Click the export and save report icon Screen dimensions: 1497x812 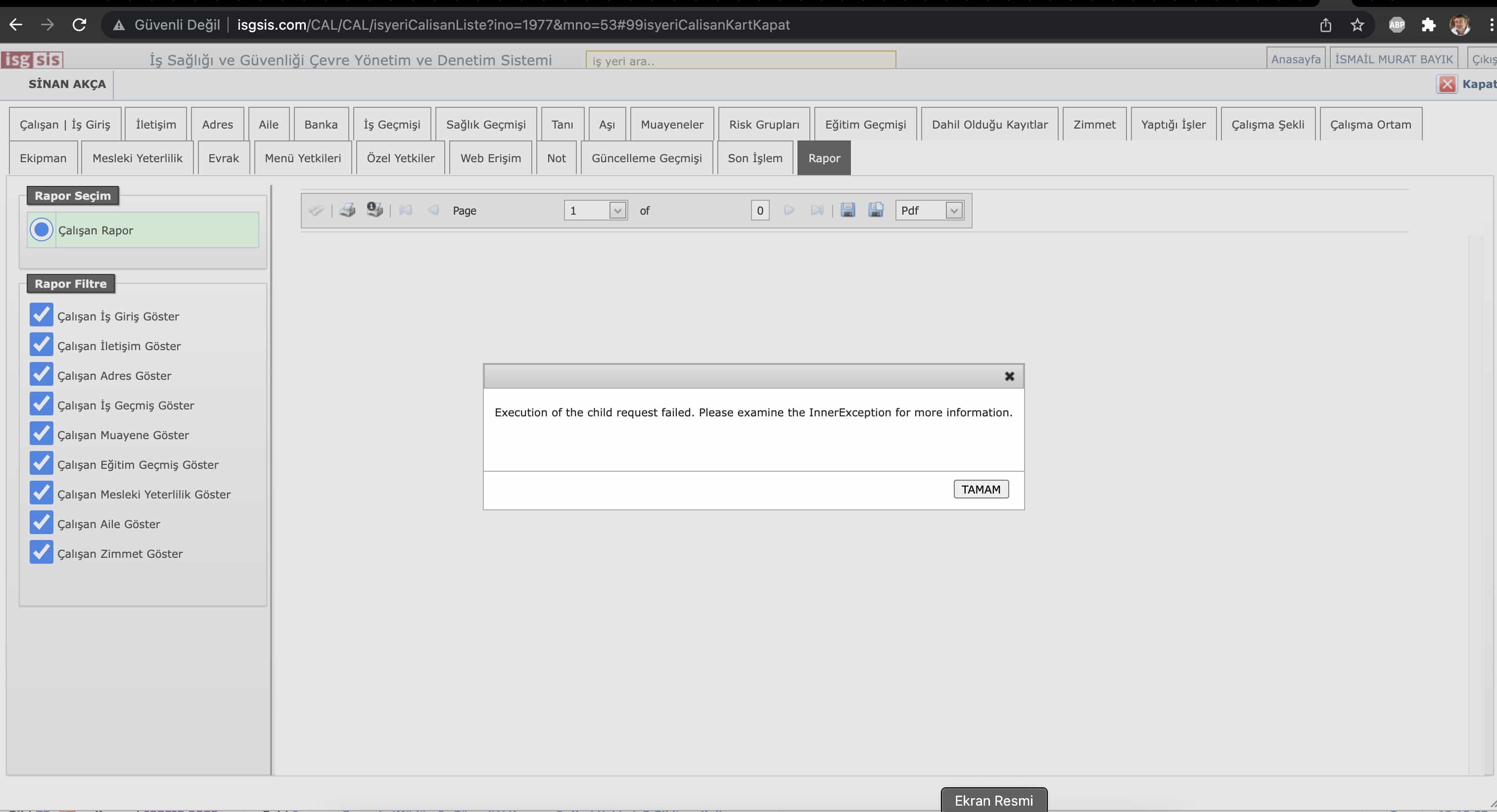click(x=848, y=210)
